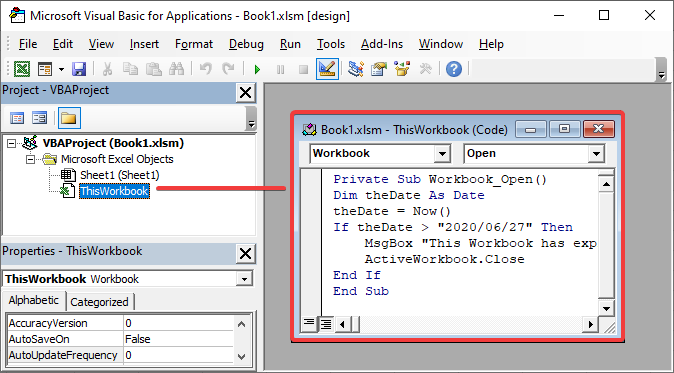
Task: Open the ThisWorkbook Workbook object dropdown
Action: point(244,279)
